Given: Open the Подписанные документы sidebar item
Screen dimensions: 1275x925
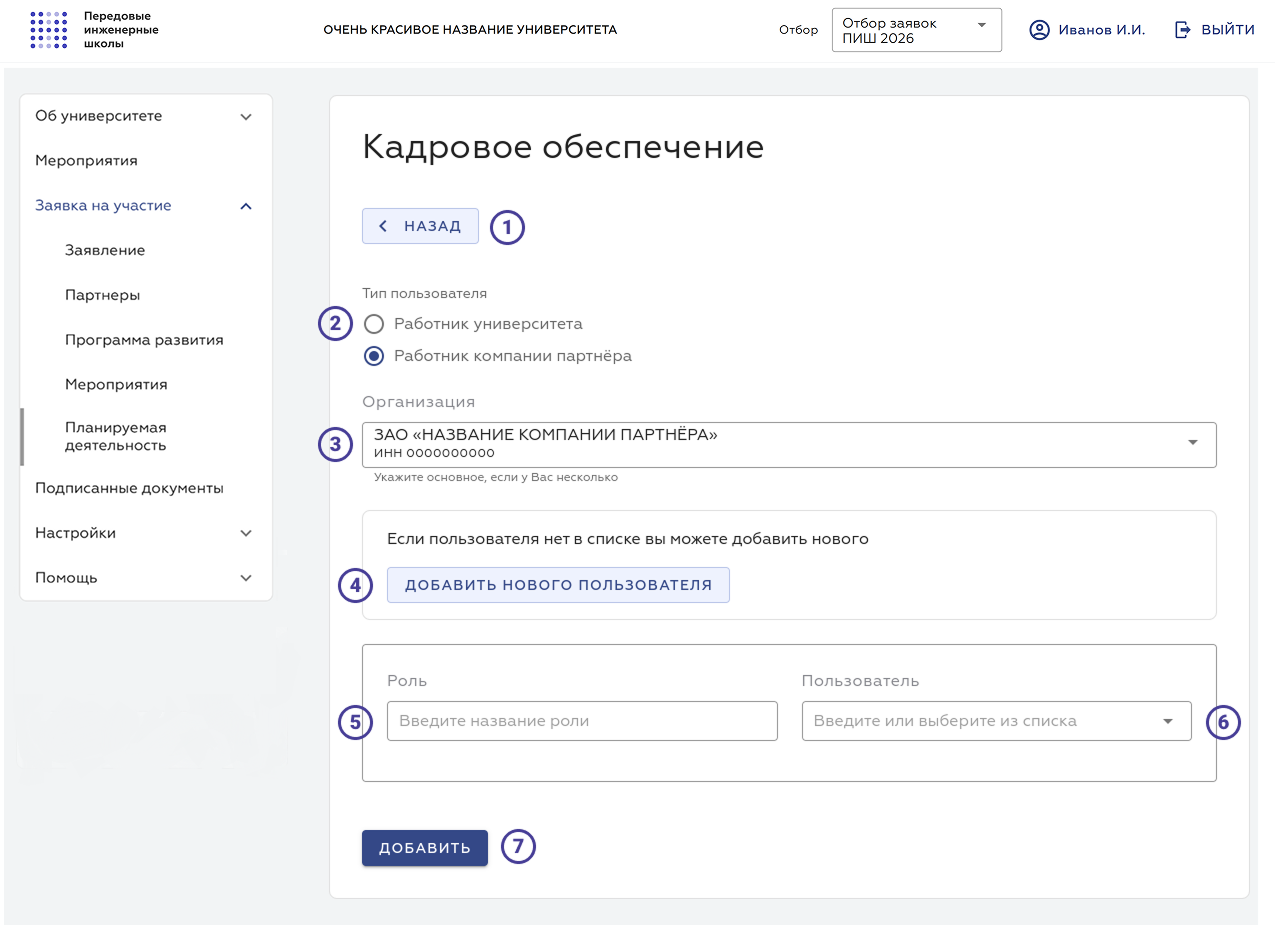Looking at the screenshot, I should tap(129, 489).
